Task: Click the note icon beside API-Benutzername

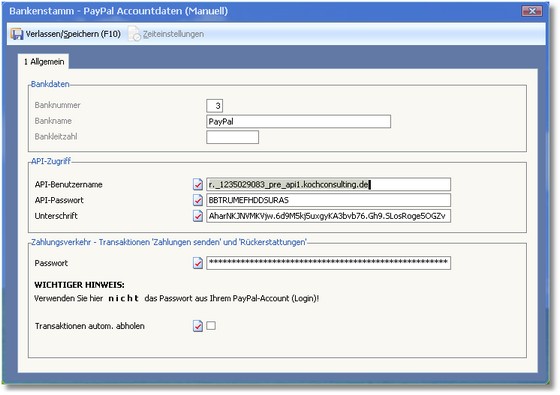Action: (198, 184)
